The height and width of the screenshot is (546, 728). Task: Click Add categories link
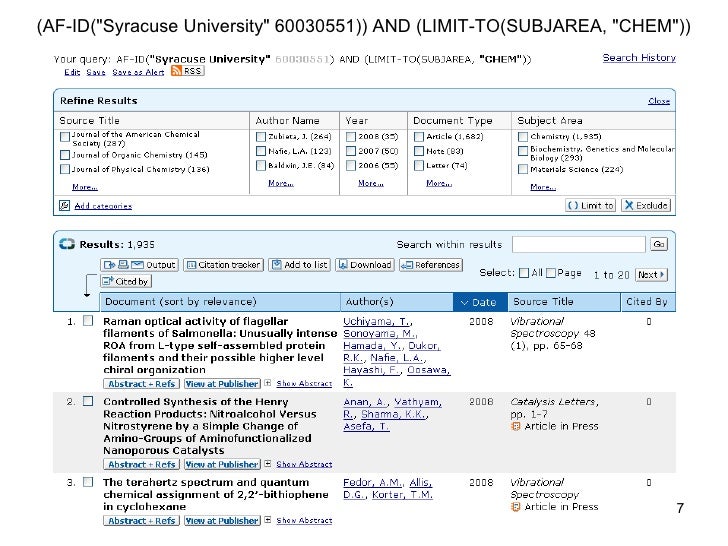coord(103,206)
